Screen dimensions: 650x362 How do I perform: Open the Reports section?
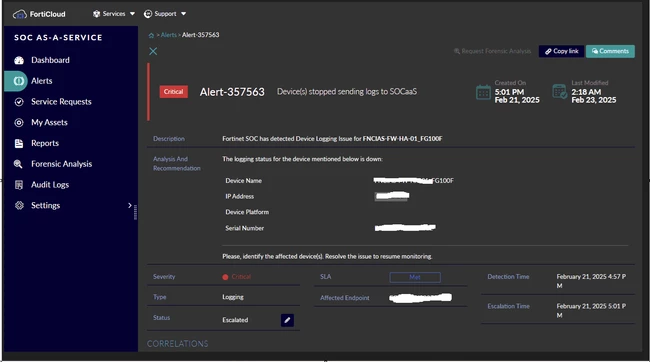[x=45, y=143]
